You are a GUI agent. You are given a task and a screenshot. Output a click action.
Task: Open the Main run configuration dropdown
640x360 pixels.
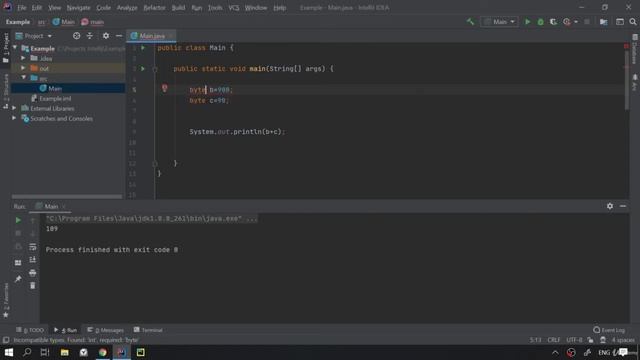click(x=500, y=22)
